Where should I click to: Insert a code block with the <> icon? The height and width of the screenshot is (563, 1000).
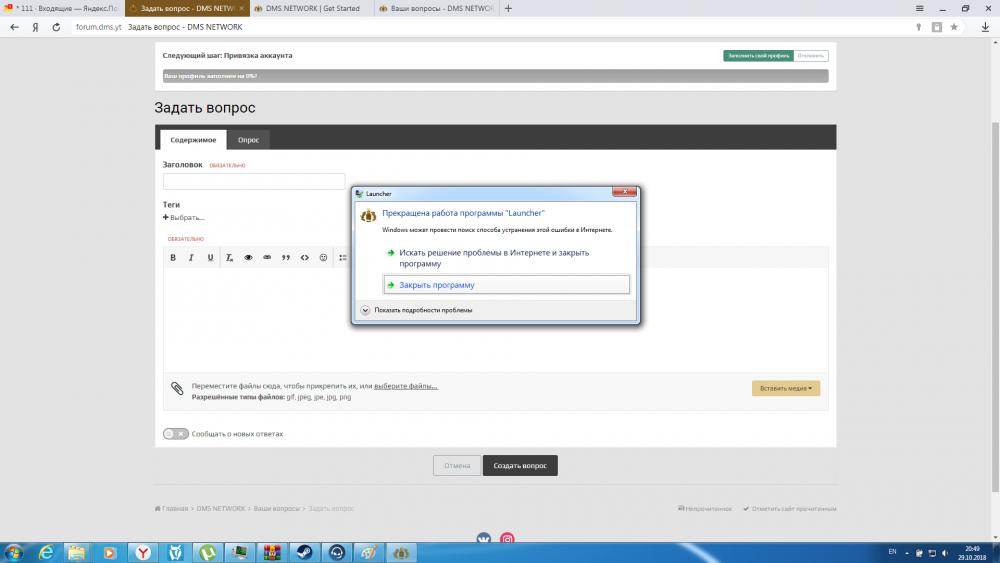305,258
